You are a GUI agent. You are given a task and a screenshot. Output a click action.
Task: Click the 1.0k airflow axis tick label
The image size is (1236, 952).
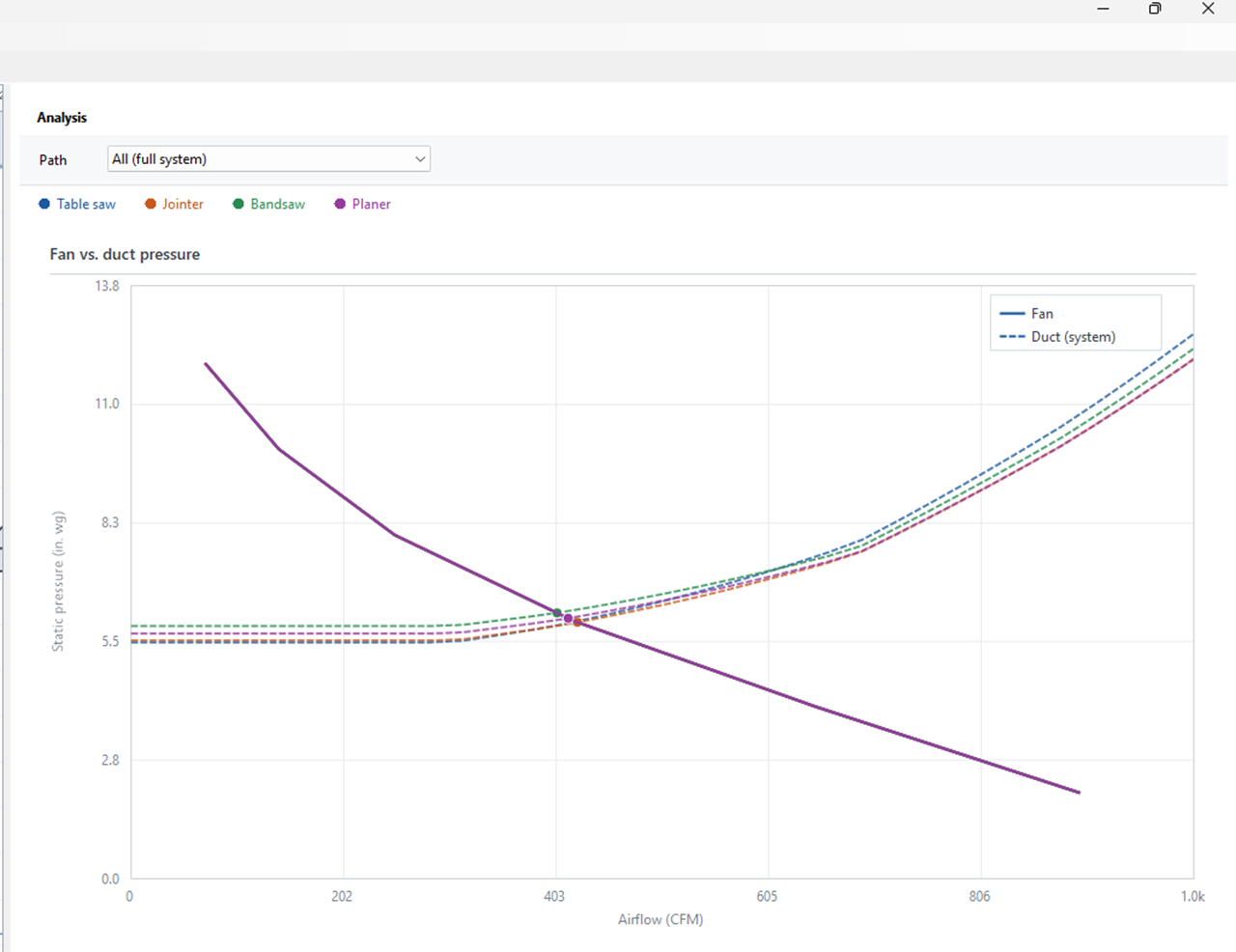pyautogui.click(x=1193, y=897)
